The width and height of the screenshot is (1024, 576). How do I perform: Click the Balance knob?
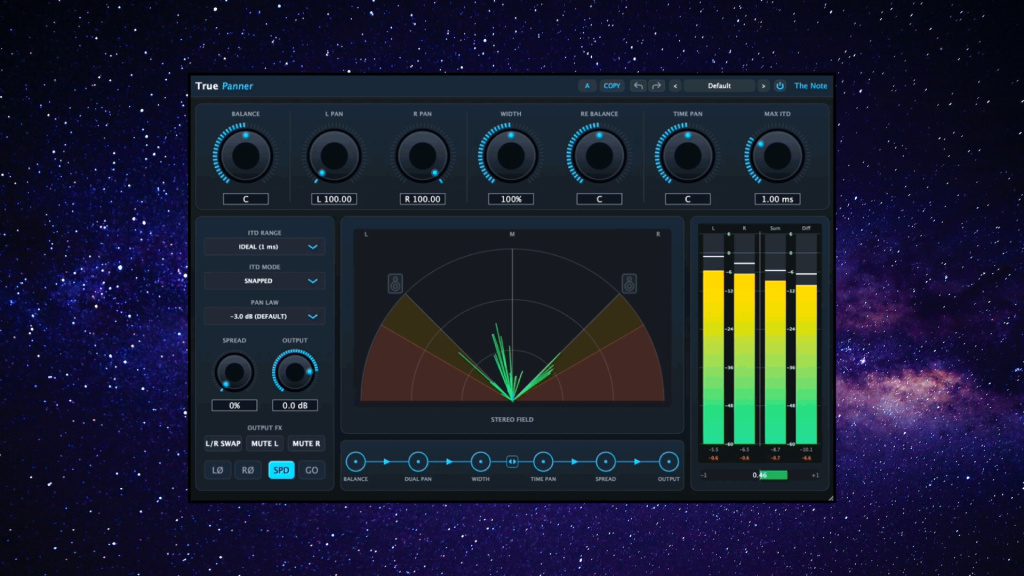pyautogui.click(x=246, y=156)
